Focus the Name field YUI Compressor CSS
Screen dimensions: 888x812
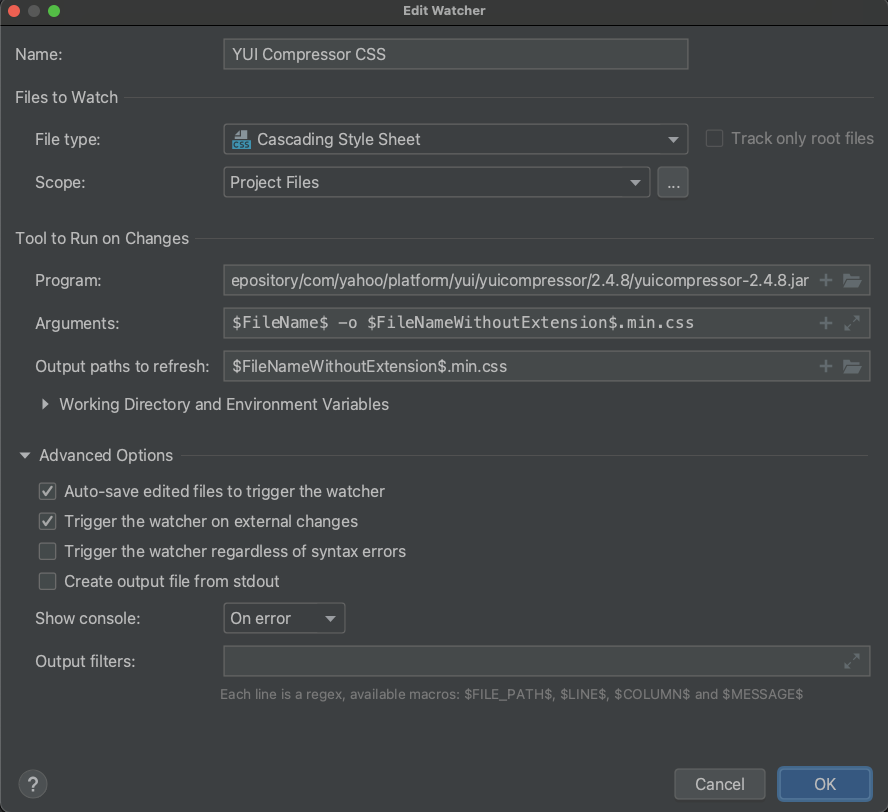click(456, 54)
